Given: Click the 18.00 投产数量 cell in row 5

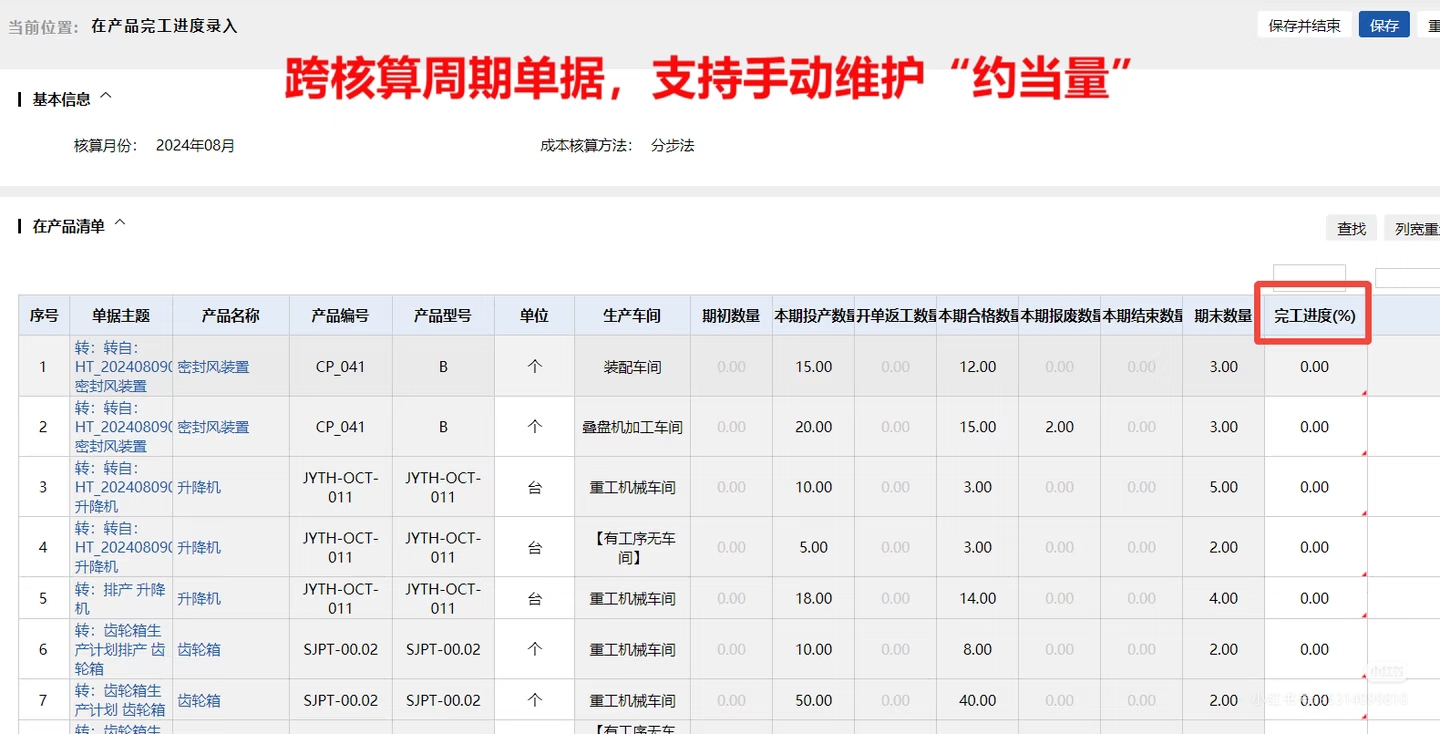Looking at the screenshot, I should [x=814, y=598].
